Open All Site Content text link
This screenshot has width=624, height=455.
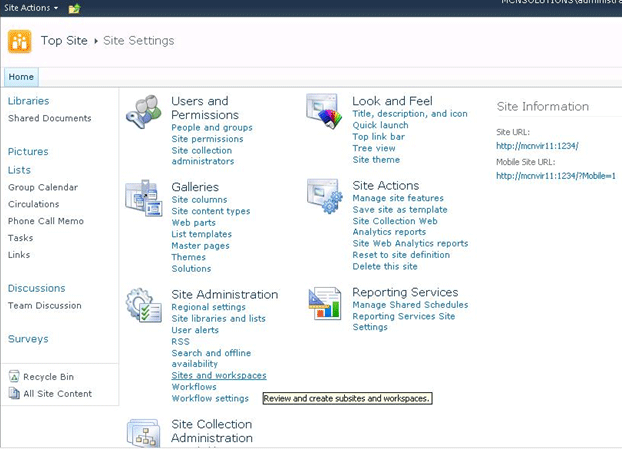[57, 394]
